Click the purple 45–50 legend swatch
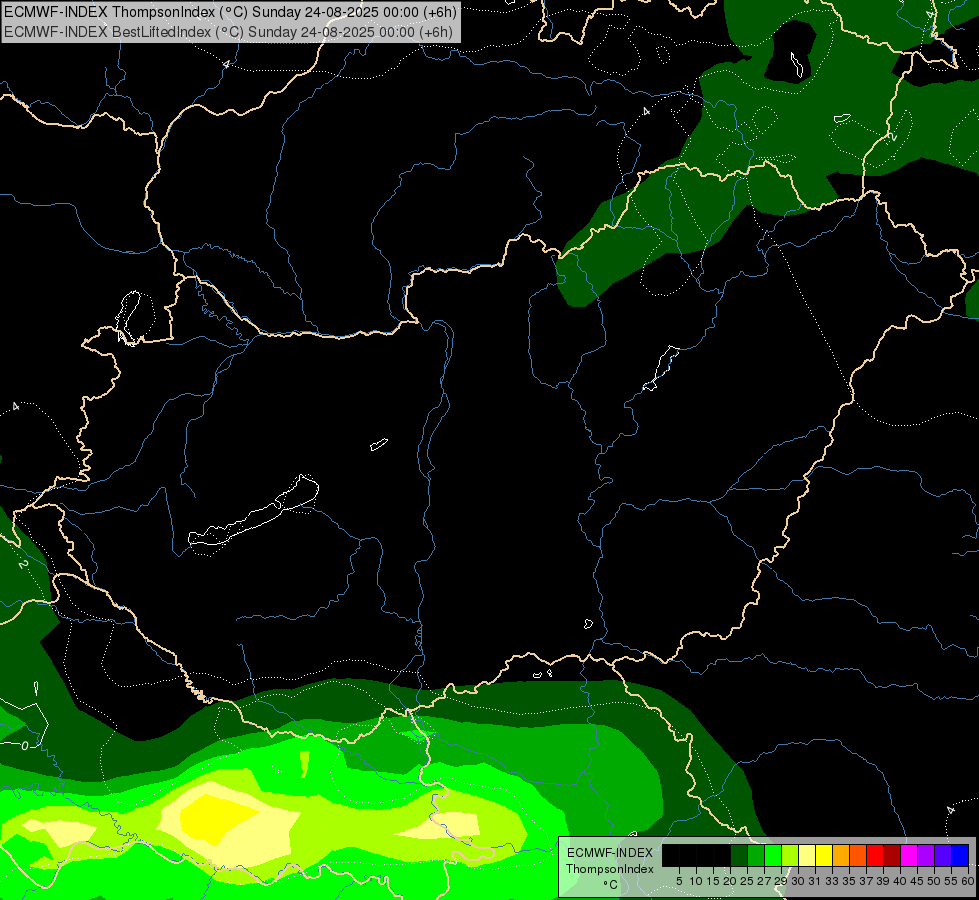 [926, 856]
